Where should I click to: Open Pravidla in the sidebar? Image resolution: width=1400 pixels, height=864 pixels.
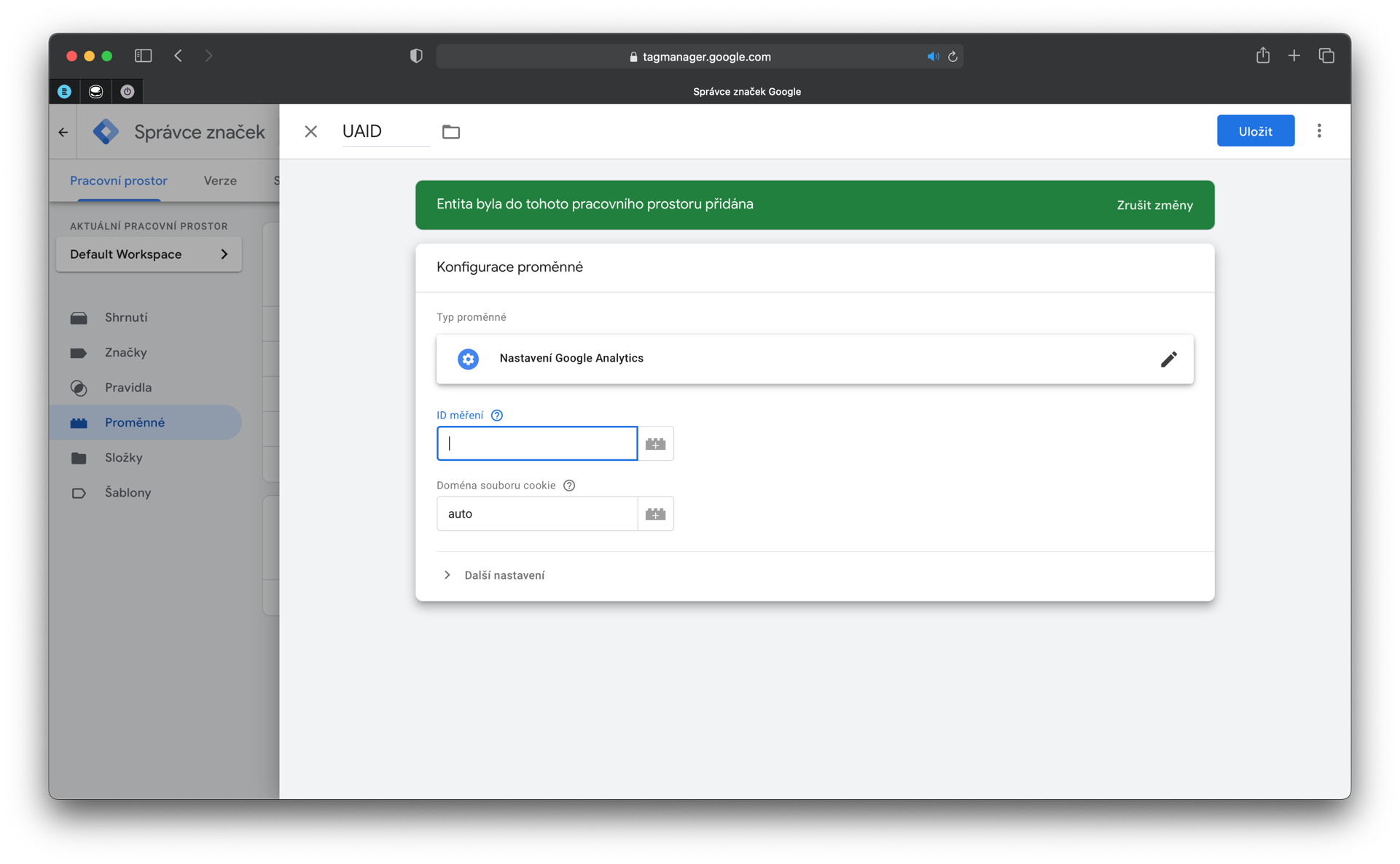click(128, 388)
